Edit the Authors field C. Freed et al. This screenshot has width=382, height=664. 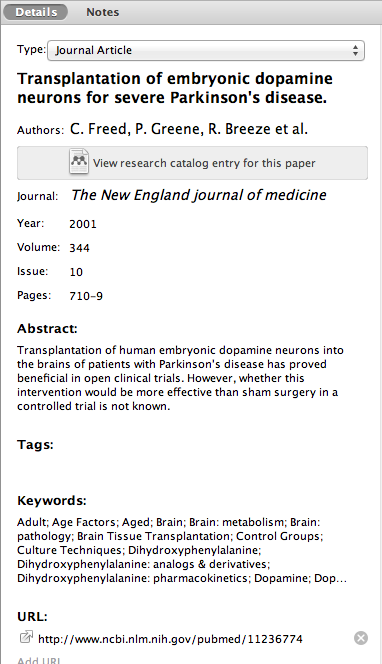click(189, 129)
